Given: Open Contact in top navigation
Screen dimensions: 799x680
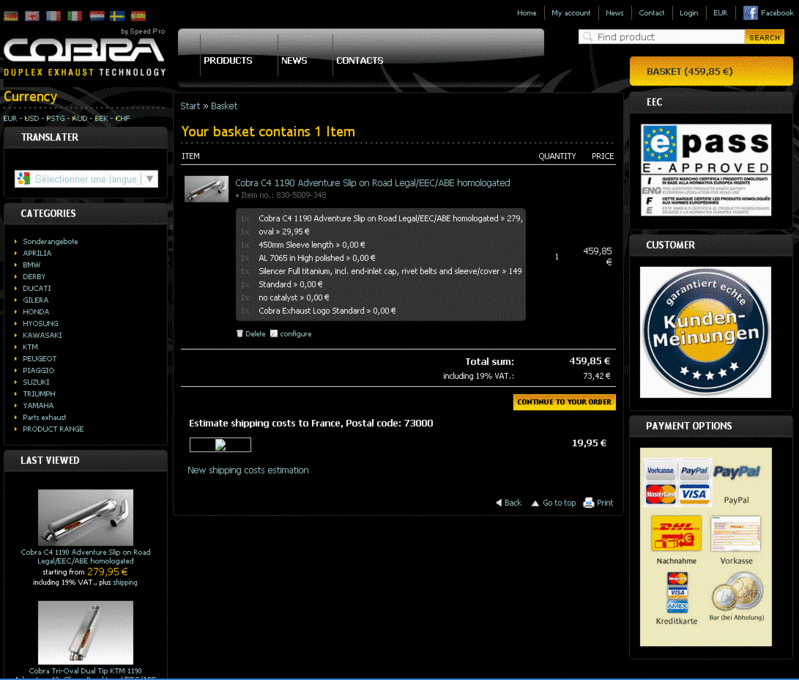Looking at the screenshot, I should click(x=651, y=13).
